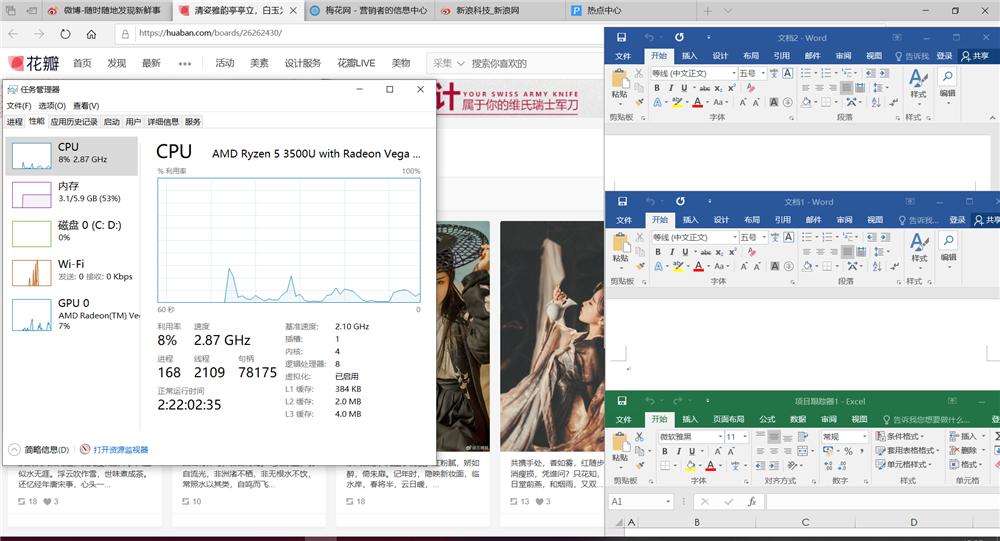The height and width of the screenshot is (541, 1000).
Task: Click the 打开资源监视器 link
Action: pyautogui.click(x=120, y=450)
